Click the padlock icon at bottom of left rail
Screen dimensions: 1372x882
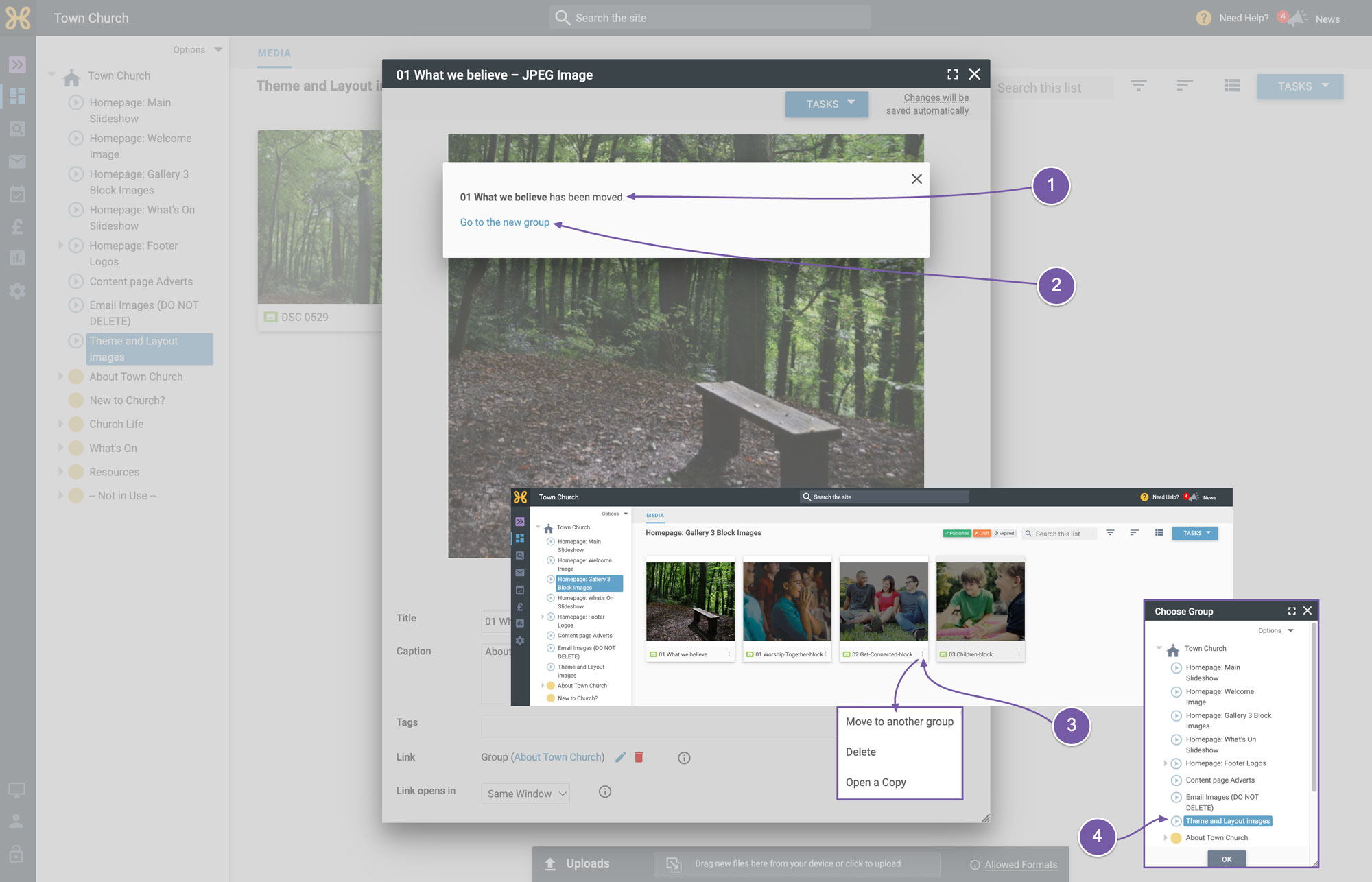tap(16, 853)
